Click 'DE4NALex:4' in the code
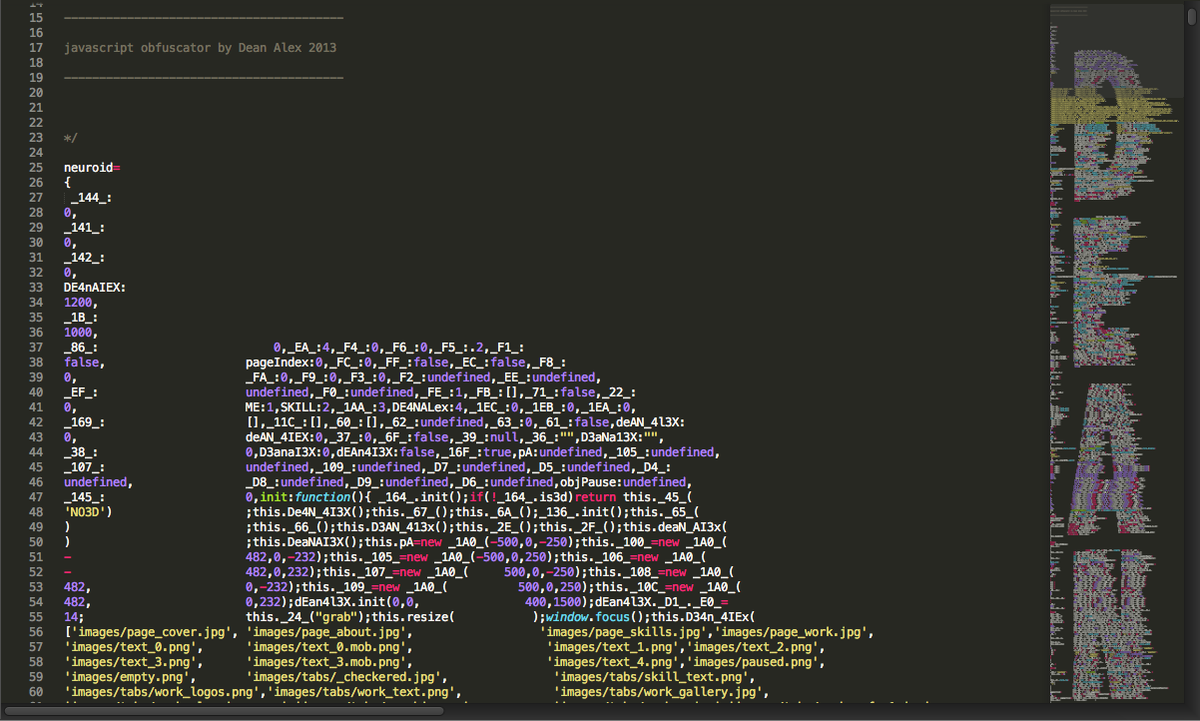The height and width of the screenshot is (721, 1200). [x=428, y=407]
